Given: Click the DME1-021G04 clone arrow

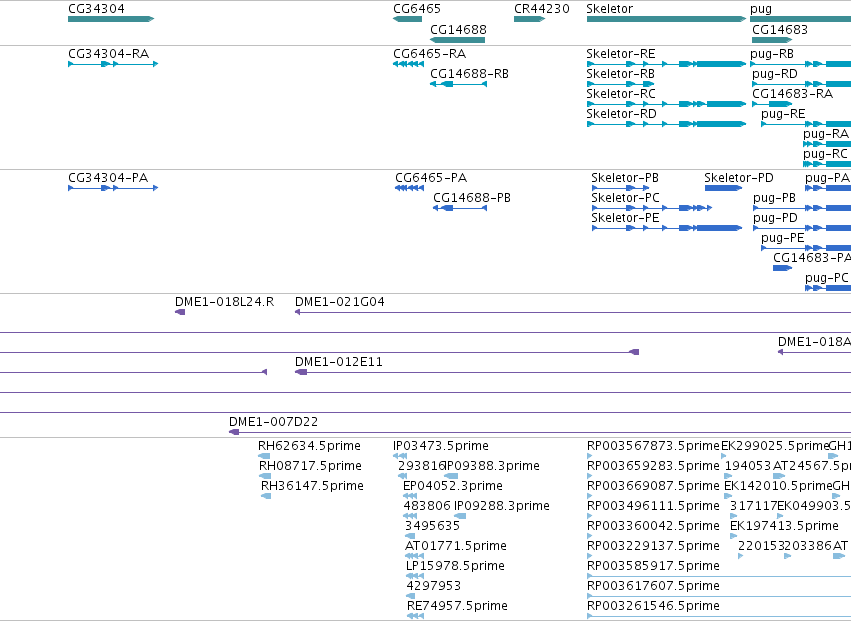Looking at the screenshot, I should pyautogui.click(x=573, y=312).
